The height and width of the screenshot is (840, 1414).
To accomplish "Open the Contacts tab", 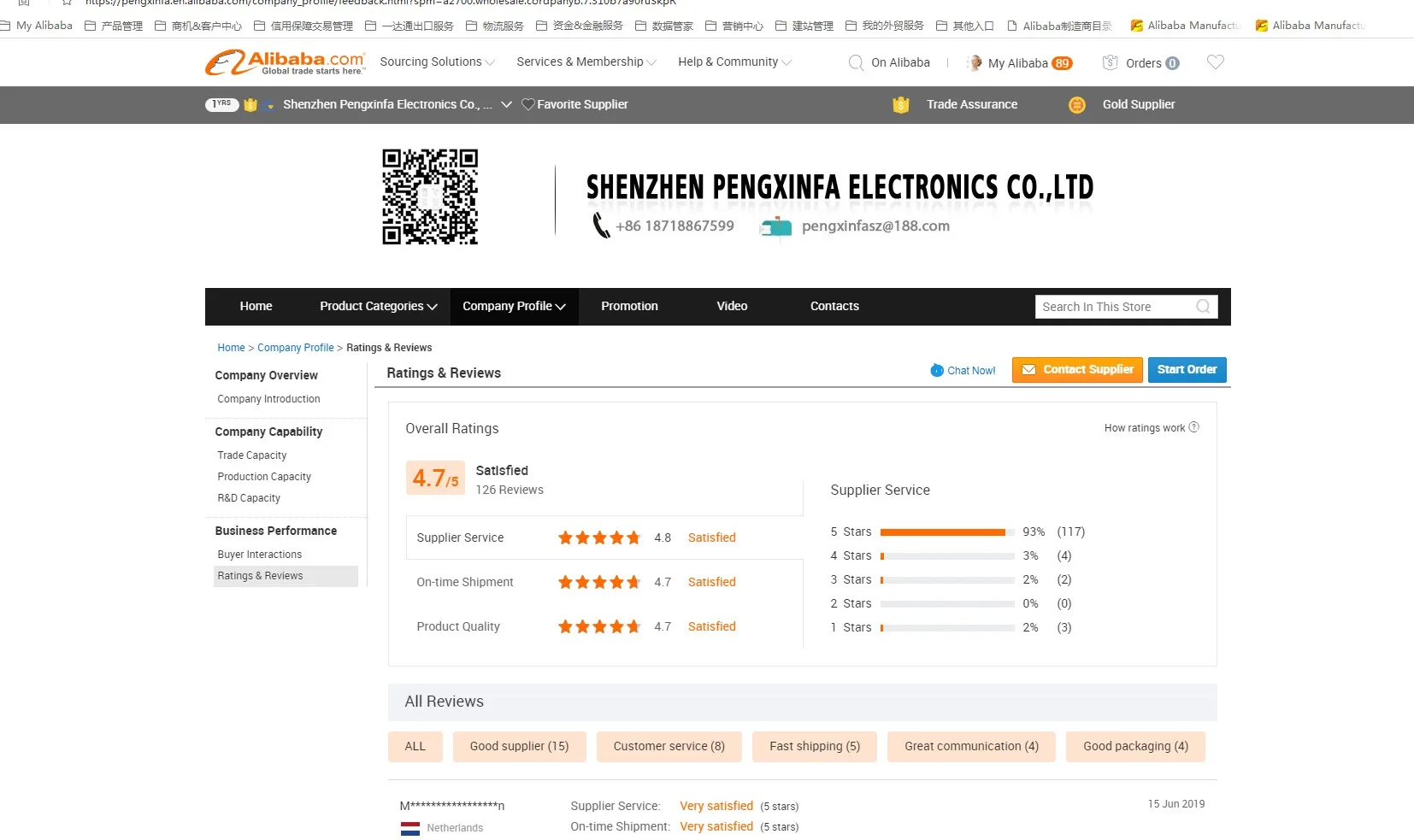I will pos(834,306).
